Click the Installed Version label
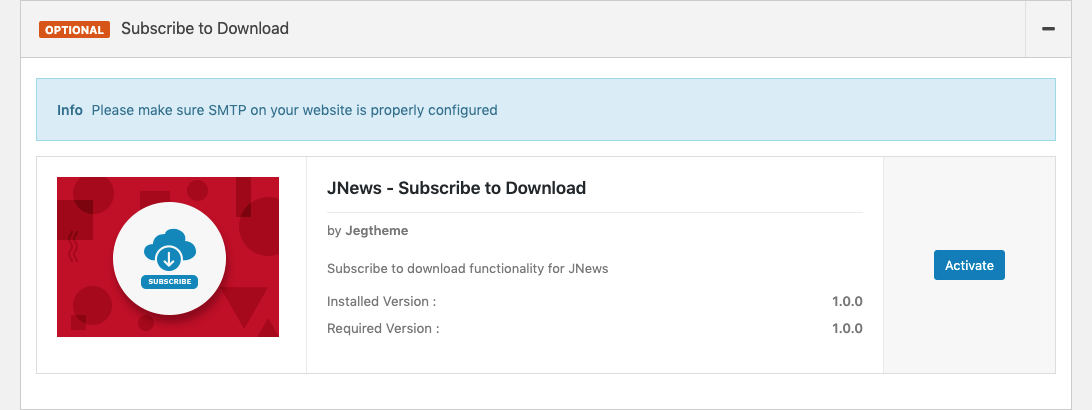 (x=381, y=301)
